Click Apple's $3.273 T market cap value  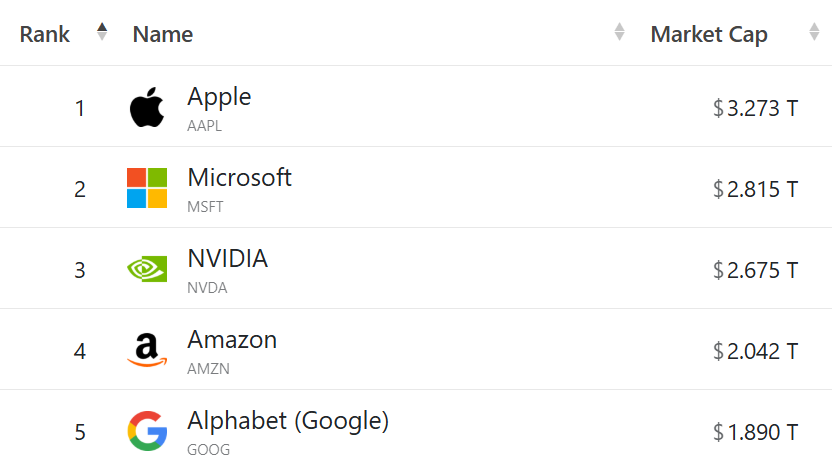(x=755, y=108)
